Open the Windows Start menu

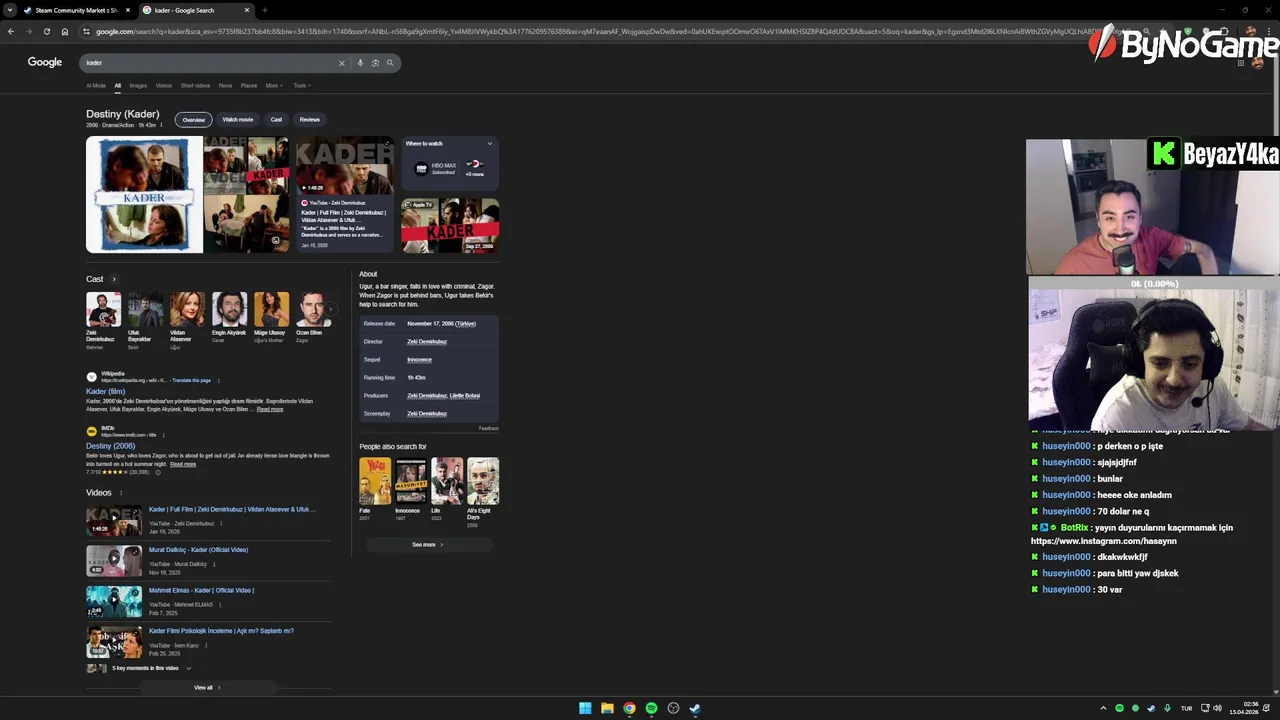click(585, 708)
